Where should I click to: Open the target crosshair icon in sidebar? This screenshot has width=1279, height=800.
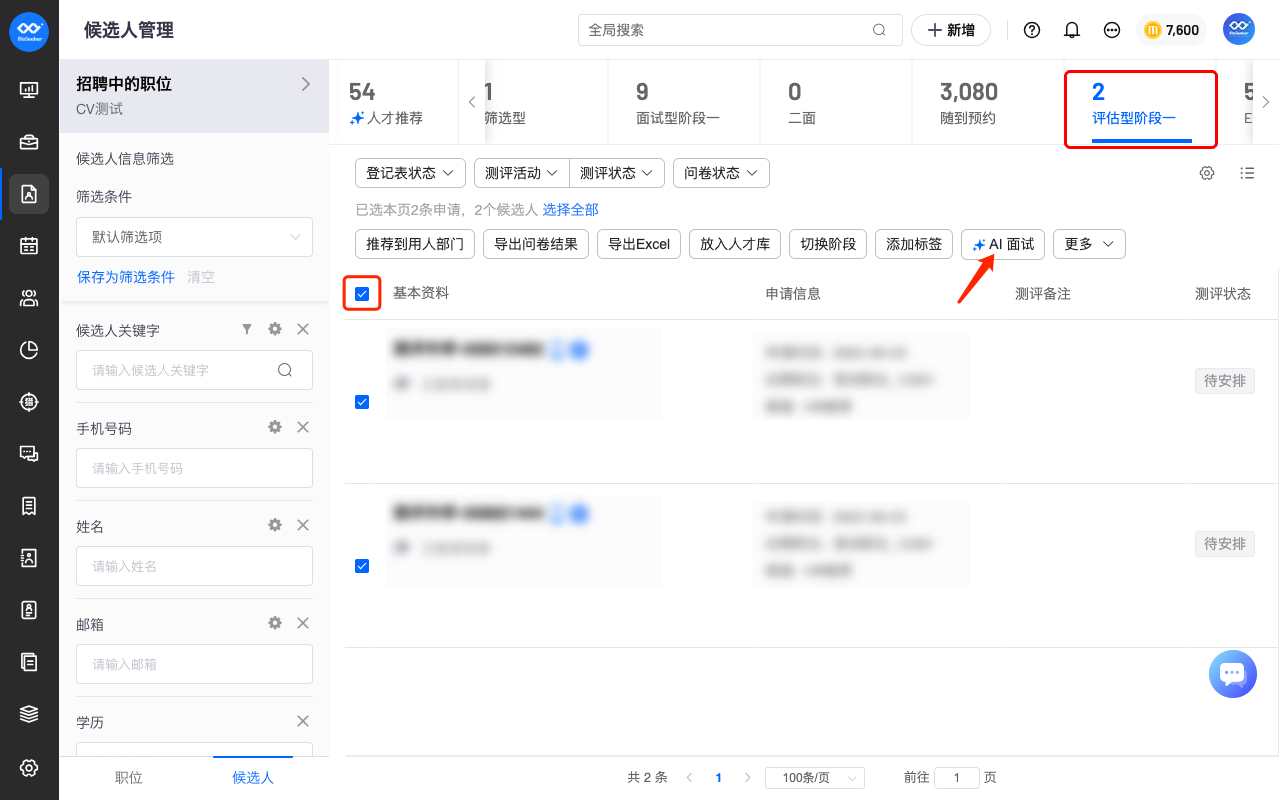click(29, 402)
